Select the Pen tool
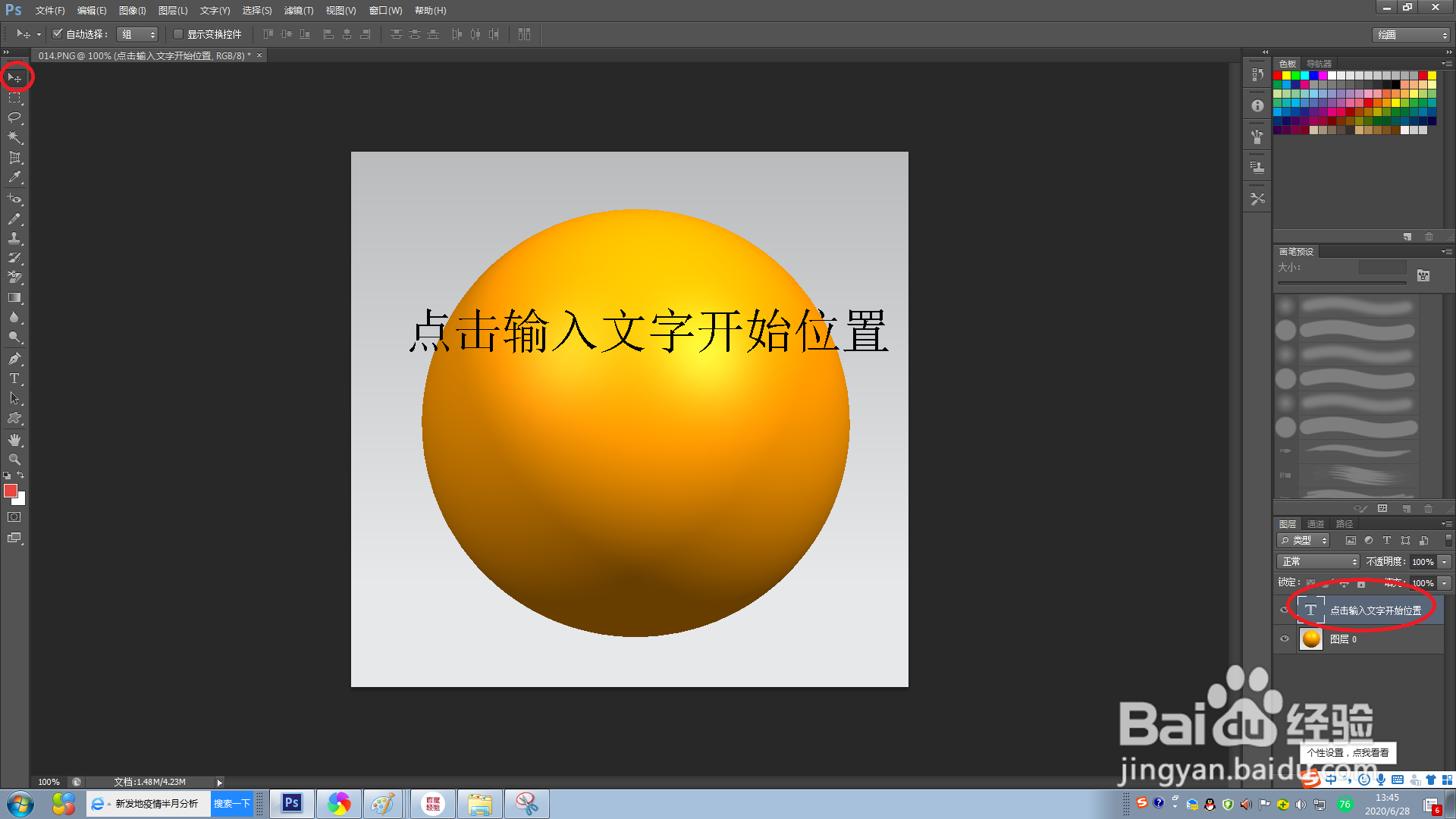 (x=14, y=359)
